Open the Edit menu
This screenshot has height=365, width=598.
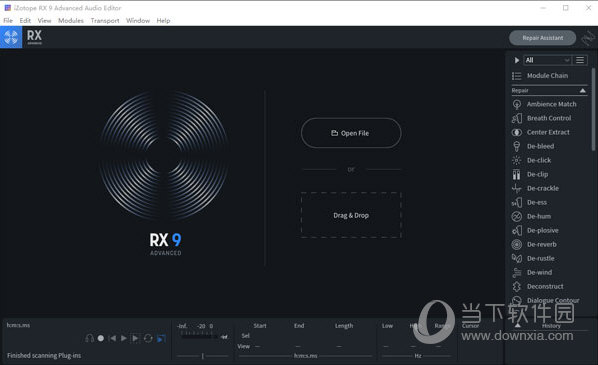point(25,21)
